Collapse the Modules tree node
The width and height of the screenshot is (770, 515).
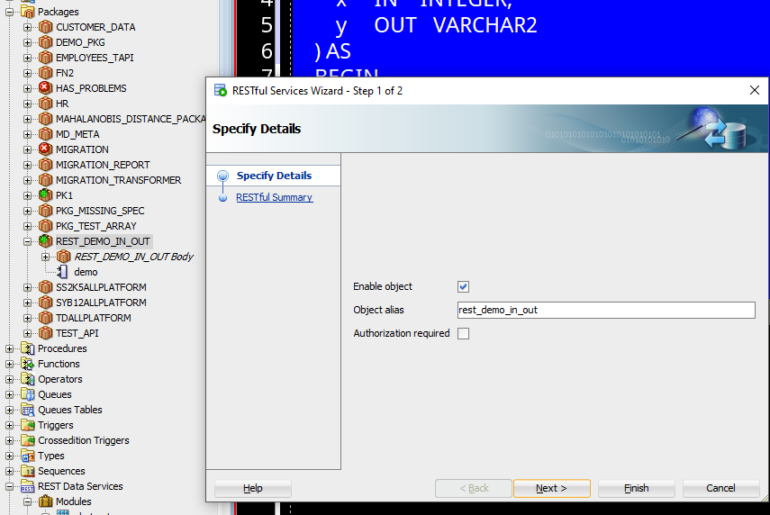point(28,502)
